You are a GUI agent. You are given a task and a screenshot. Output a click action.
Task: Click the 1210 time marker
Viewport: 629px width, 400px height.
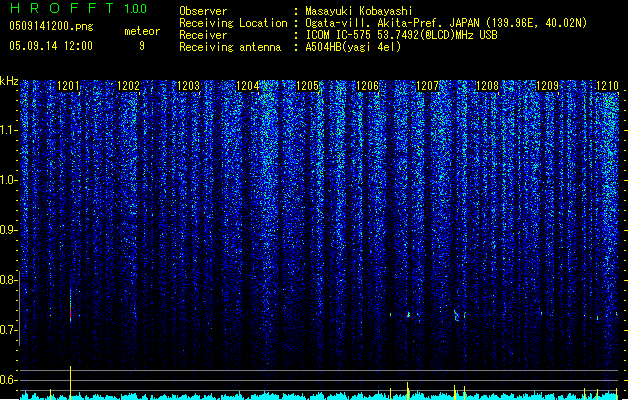point(607,85)
